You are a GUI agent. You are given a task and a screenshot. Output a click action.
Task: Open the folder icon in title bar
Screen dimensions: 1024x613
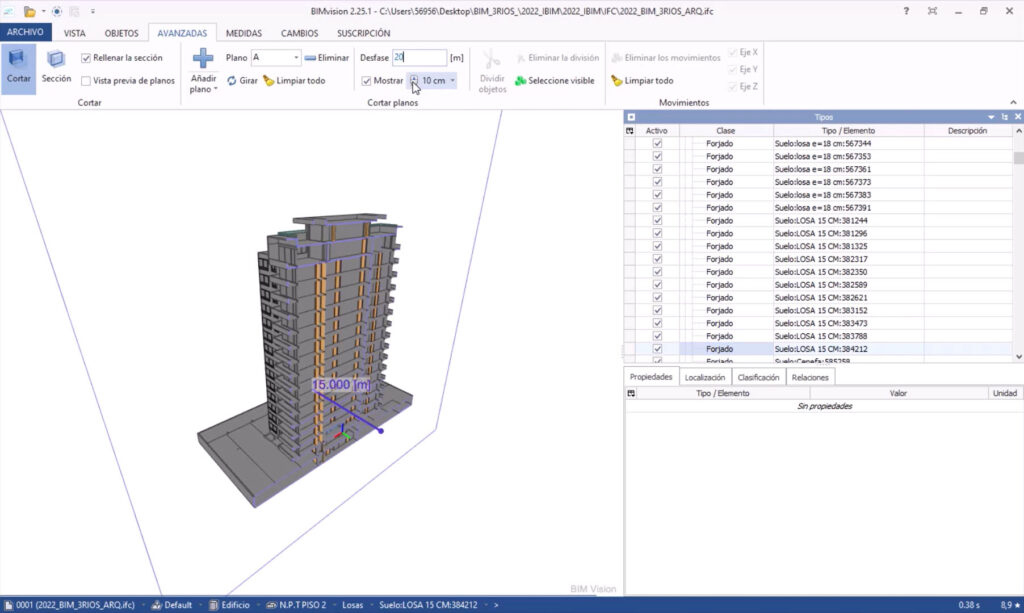(30, 11)
